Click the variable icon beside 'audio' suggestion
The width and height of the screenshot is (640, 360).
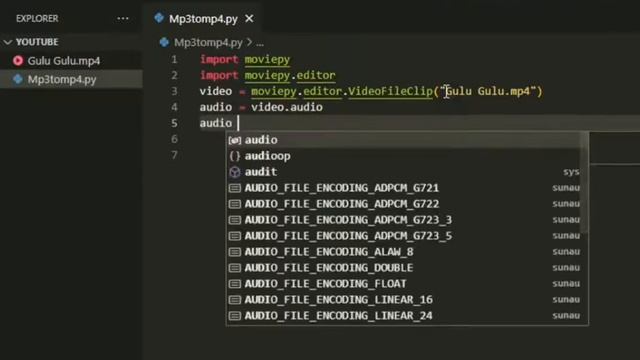tap(235, 140)
